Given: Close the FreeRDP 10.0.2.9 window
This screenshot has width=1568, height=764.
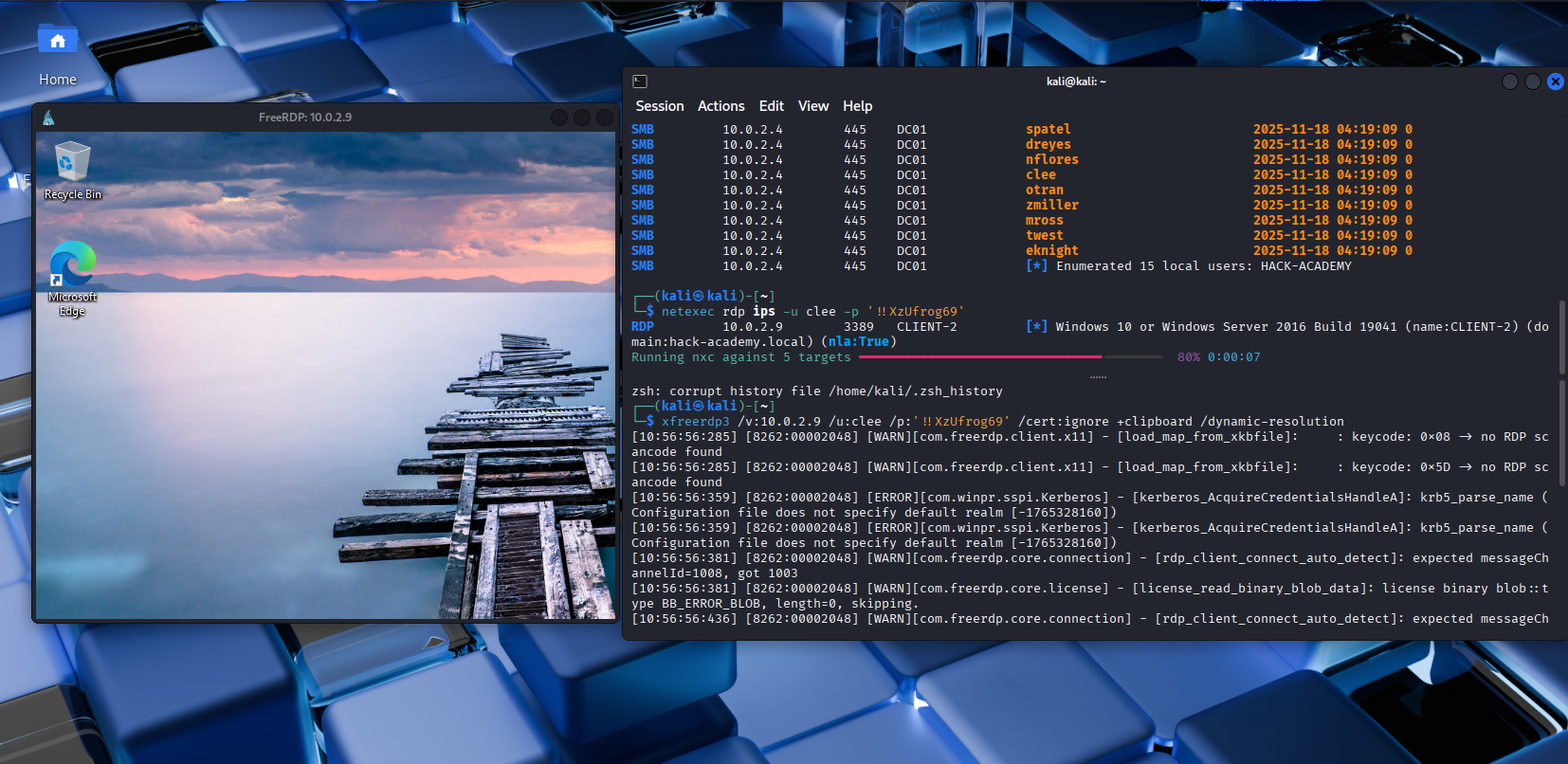Looking at the screenshot, I should (x=604, y=118).
